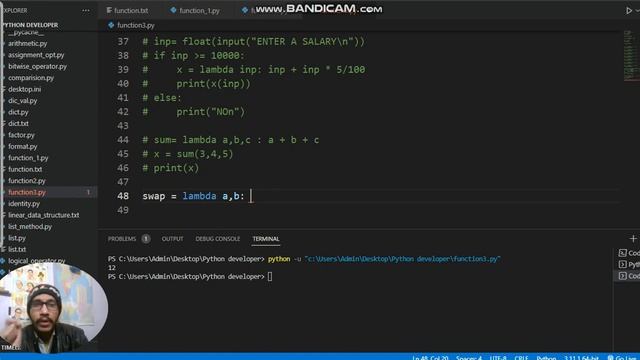The image size is (640, 360).
Task: Open the Problems panel tab
Action: pyautogui.click(x=122, y=239)
